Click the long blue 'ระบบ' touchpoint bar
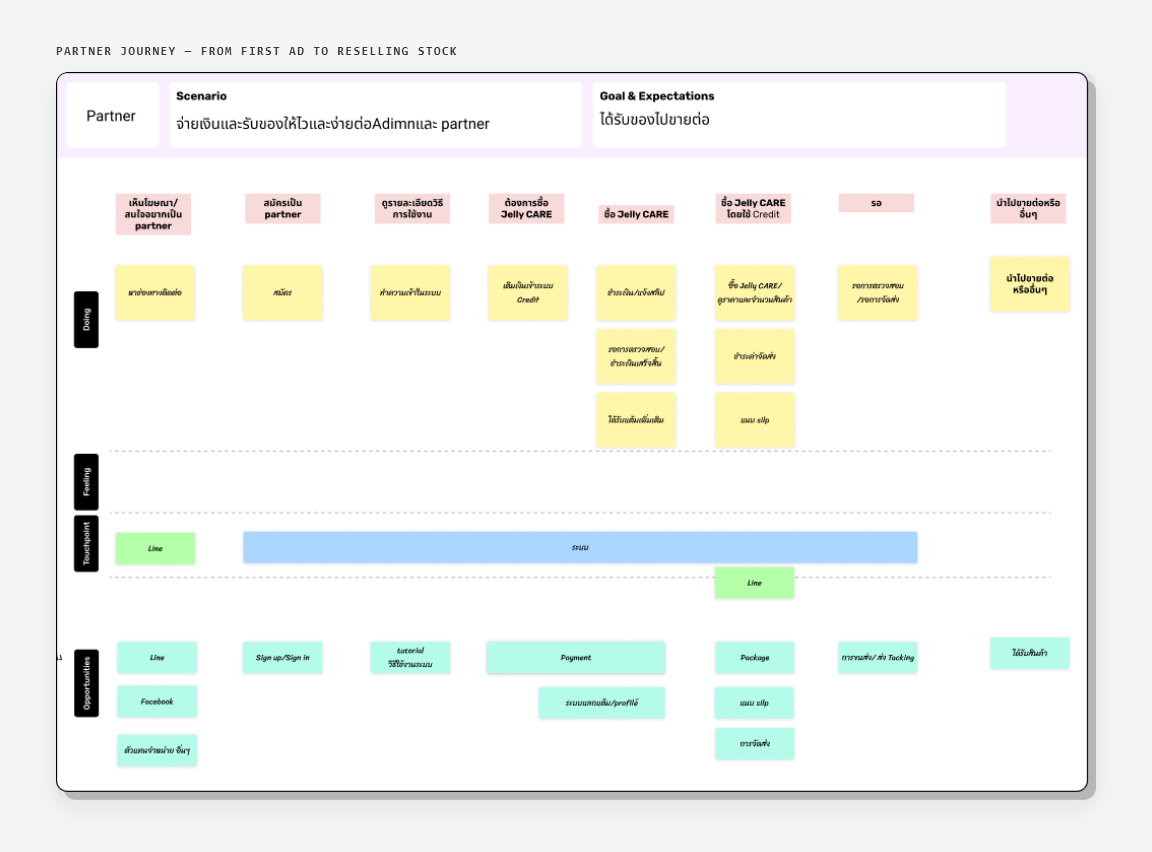Viewport: 1152px width, 852px height. click(580, 547)
